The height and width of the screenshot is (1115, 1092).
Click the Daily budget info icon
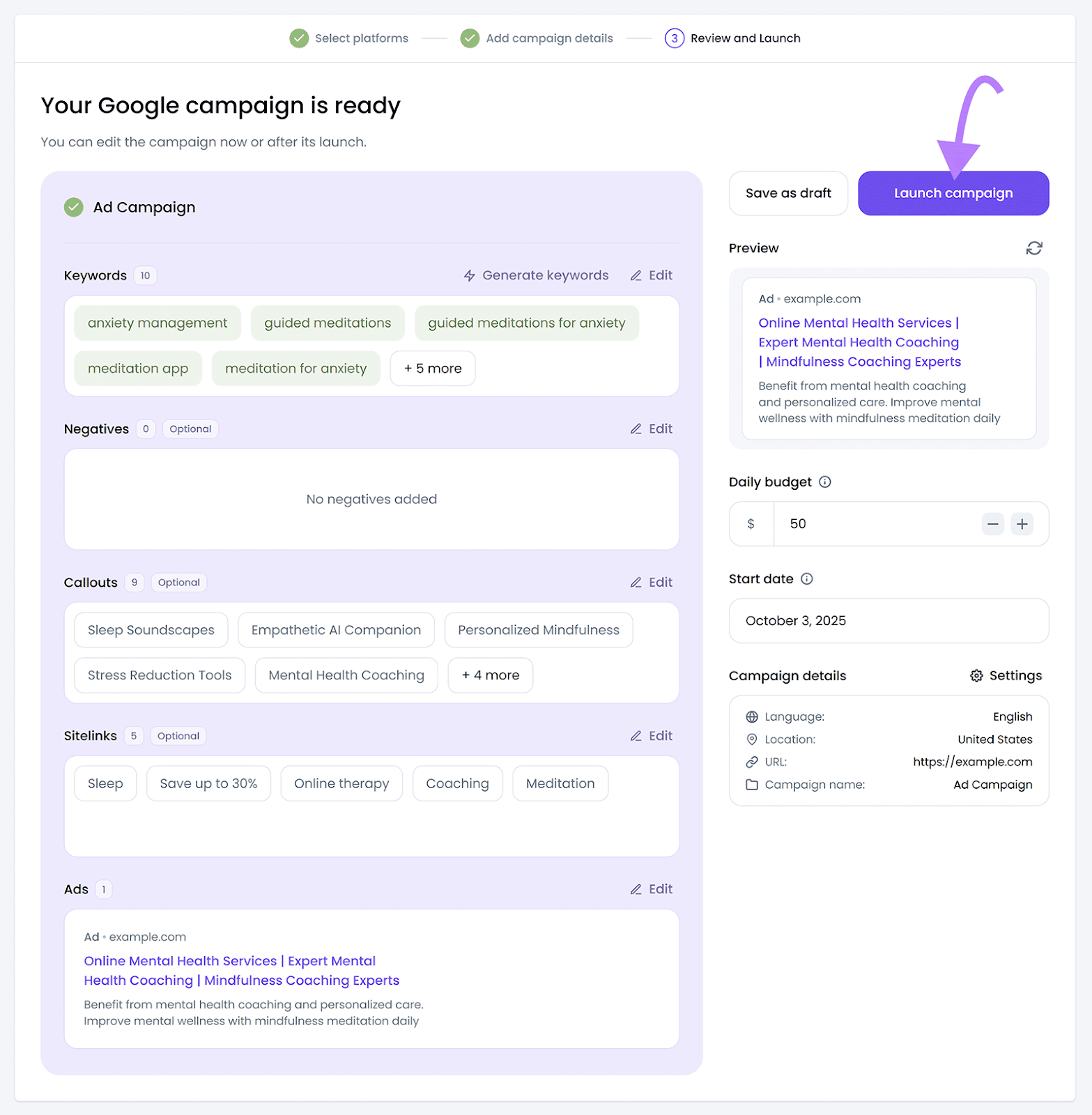825,482
